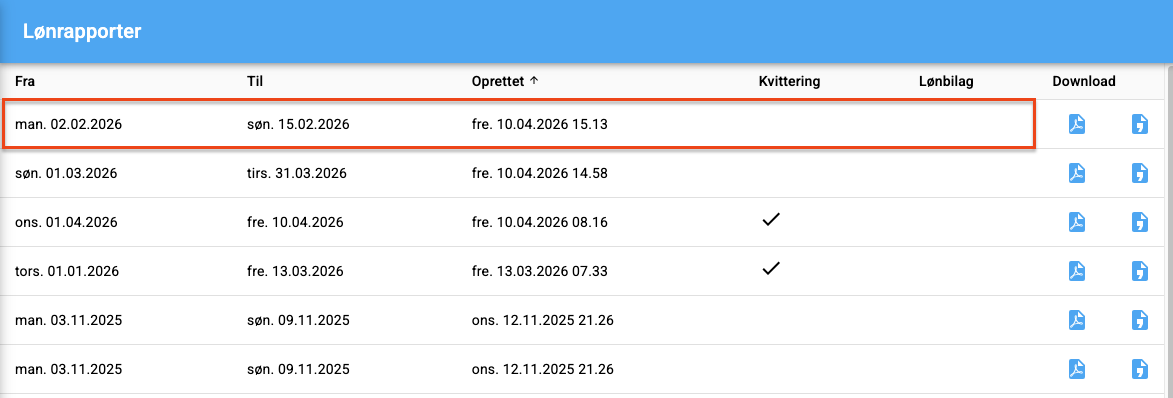The height and width of the screenshot is (398, 1173).
Task: Download data file for tors. 01.01.2026 report
Action: pos(1139,271)
